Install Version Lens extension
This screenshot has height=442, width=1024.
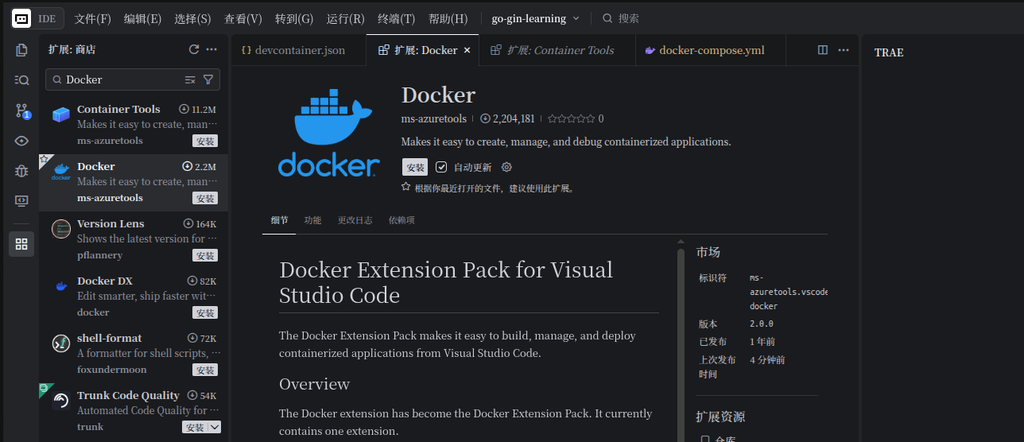coord(205,255)
